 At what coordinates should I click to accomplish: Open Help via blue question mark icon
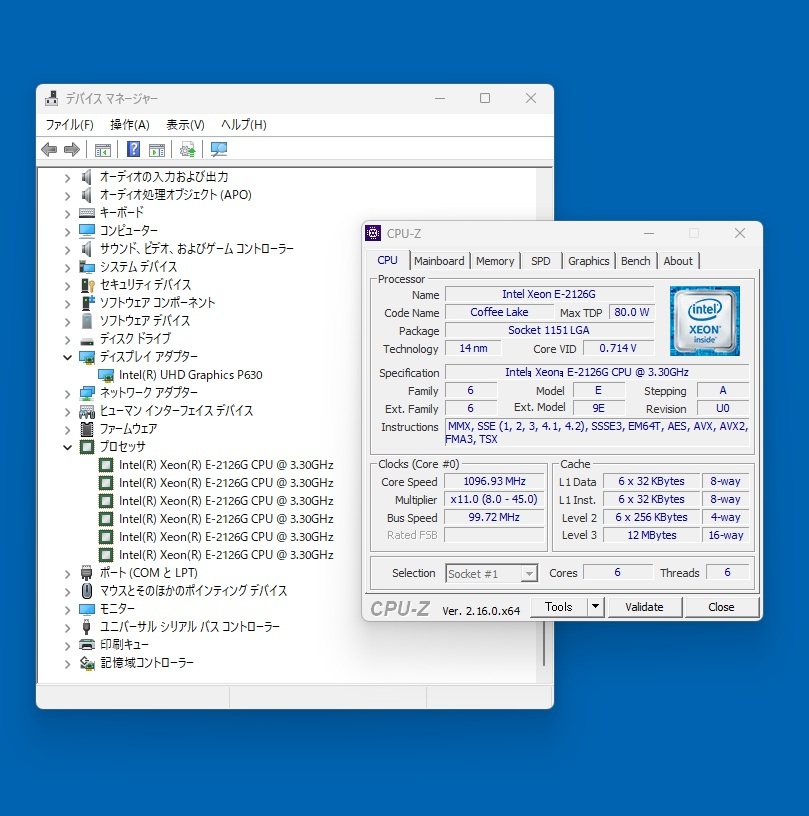pos(133,150)
